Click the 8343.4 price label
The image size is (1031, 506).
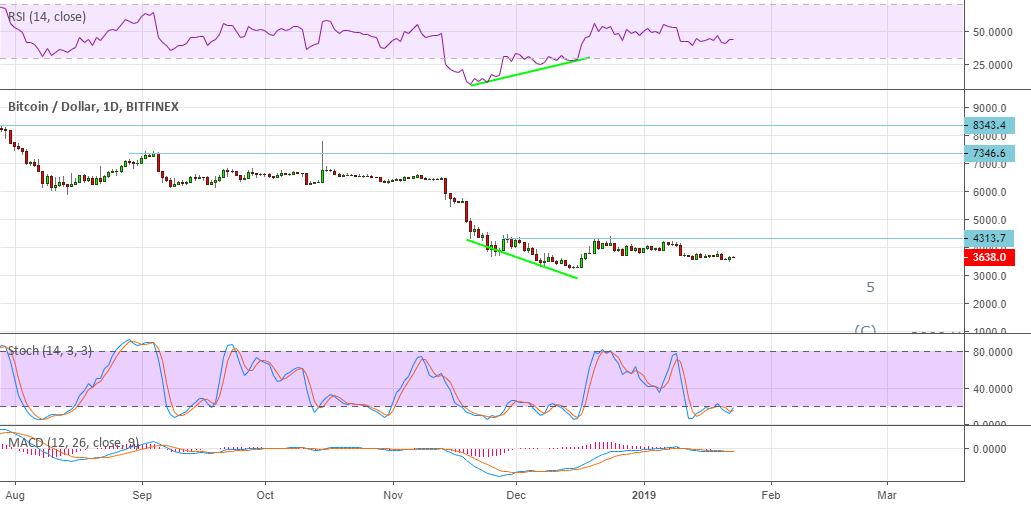point(988,126)
